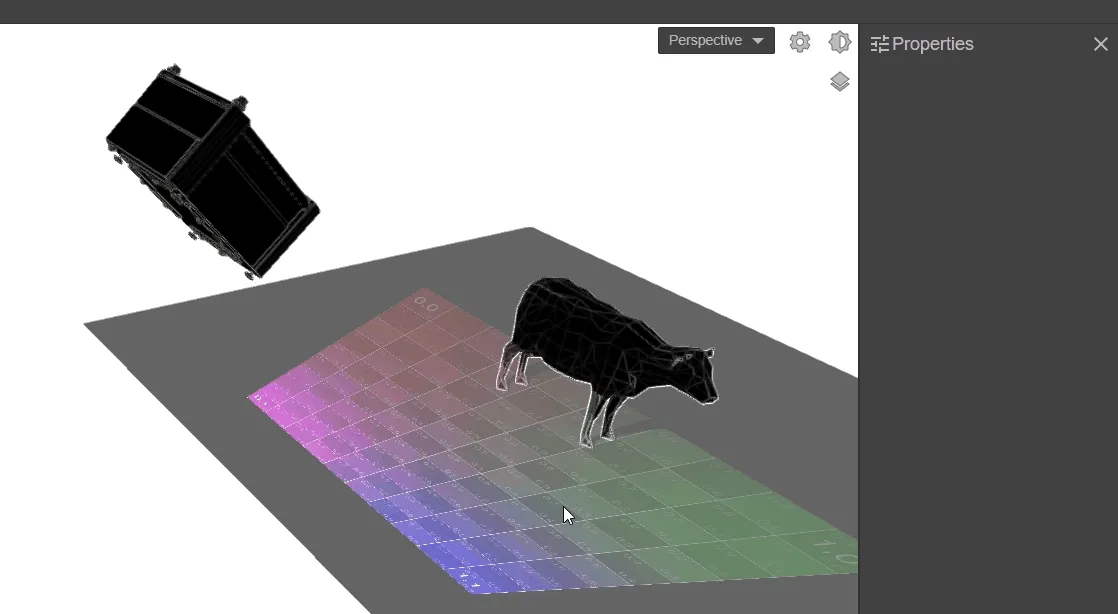Click the layers stack icon below the toolbar
This screenshot has width=1118, height=614.
tap(840, 81)
